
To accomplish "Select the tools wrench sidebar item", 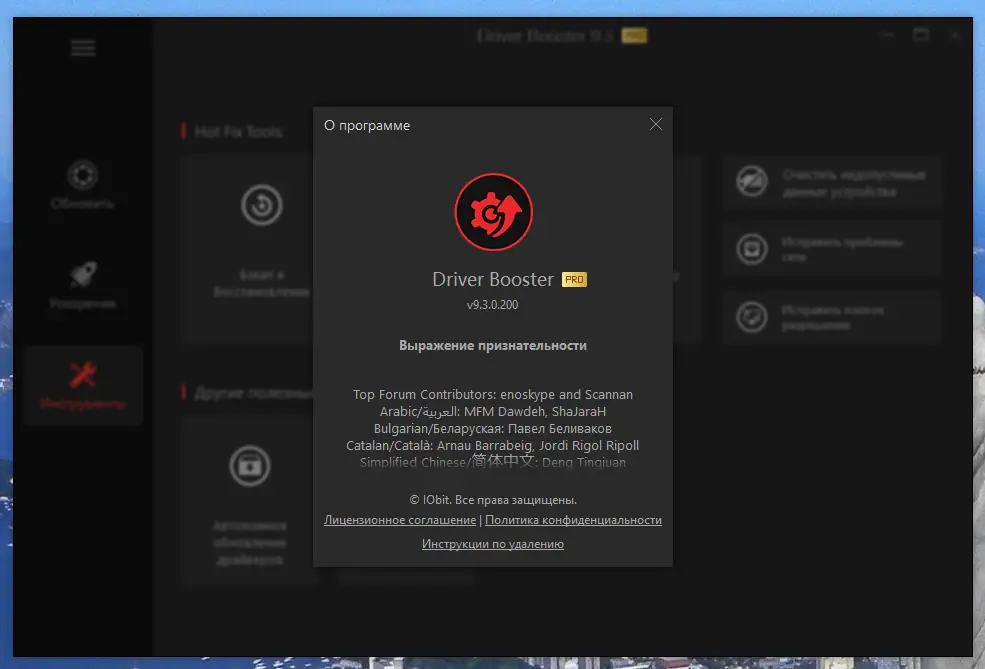I will tap(83, 384).
